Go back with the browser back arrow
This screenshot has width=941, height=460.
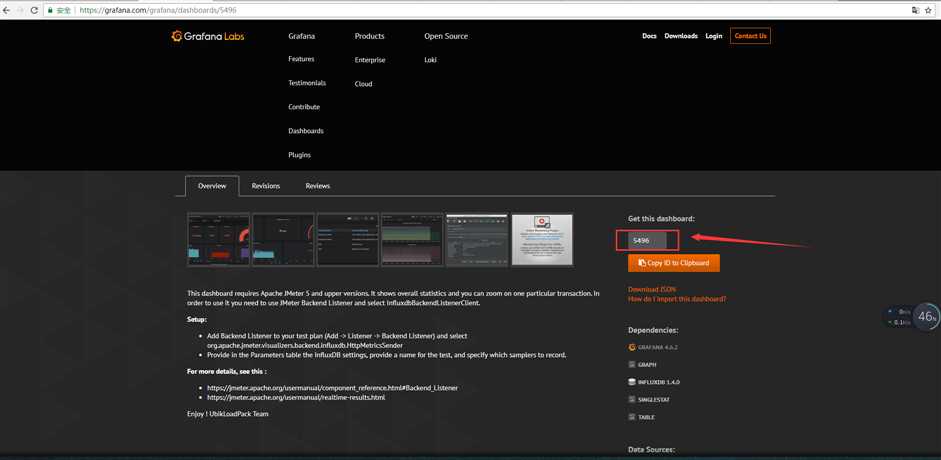[7, 10]
